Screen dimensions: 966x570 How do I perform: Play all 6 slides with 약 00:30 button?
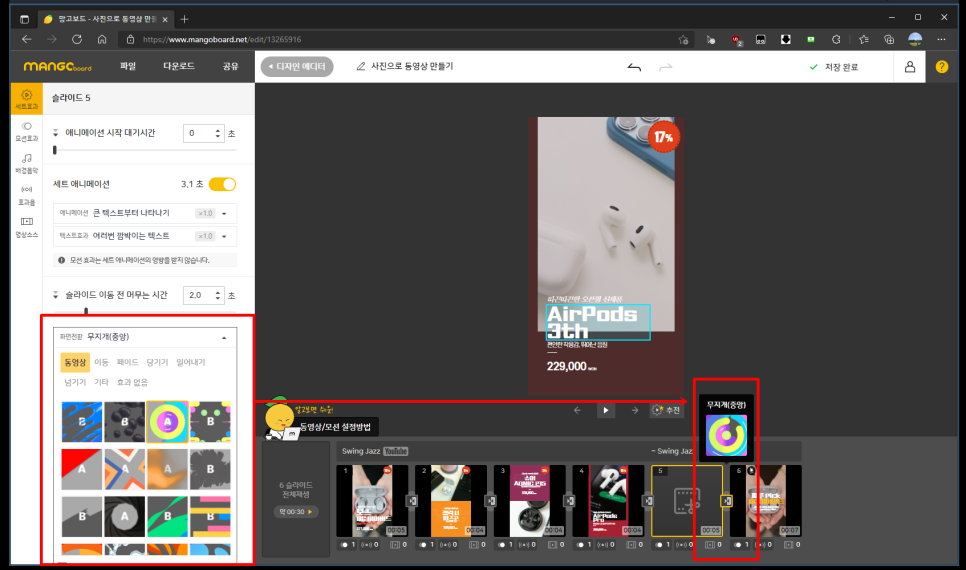click(x=296, y=511)
